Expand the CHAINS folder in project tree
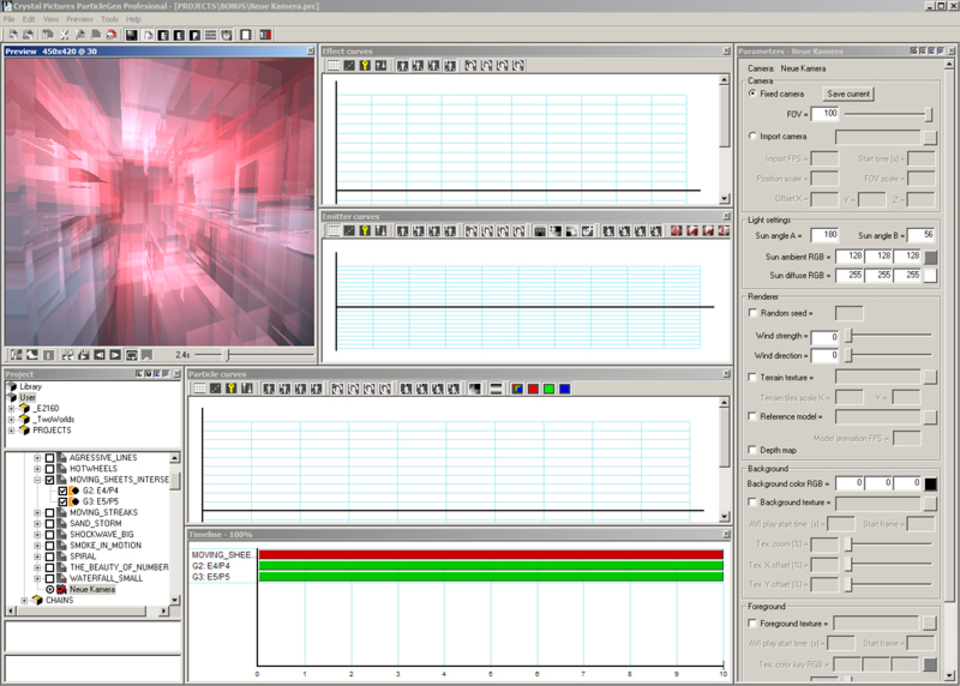Screen dimensions: 960x686 (25, 600)
